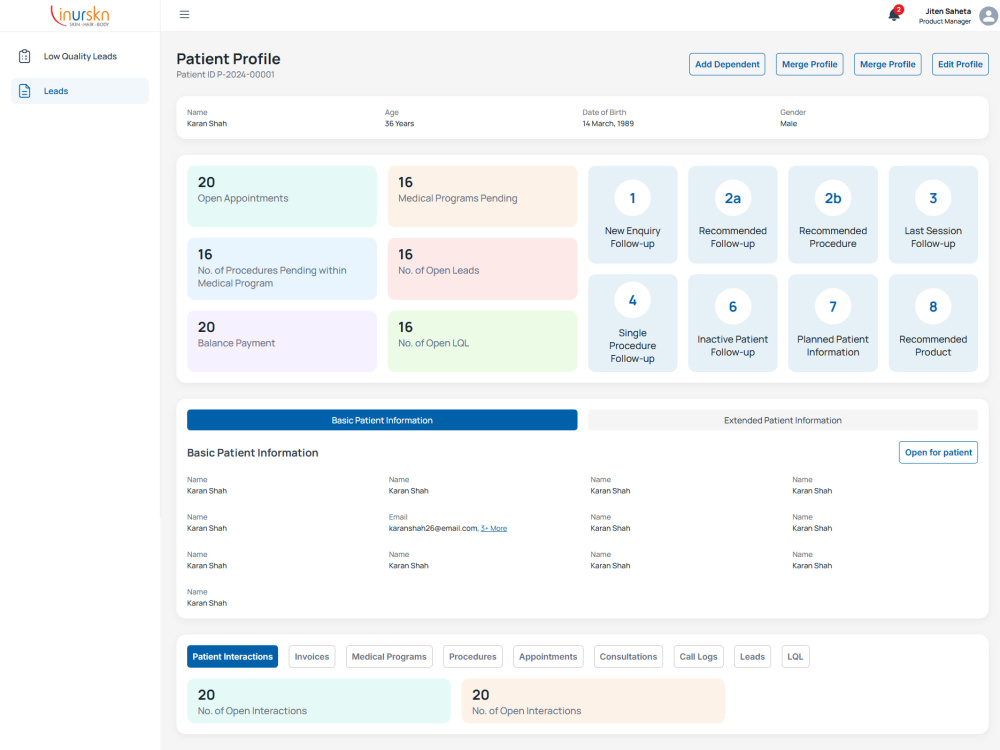Open the No. of Open Leads card
Screen dimensions: 1000x750
point(482,268)
